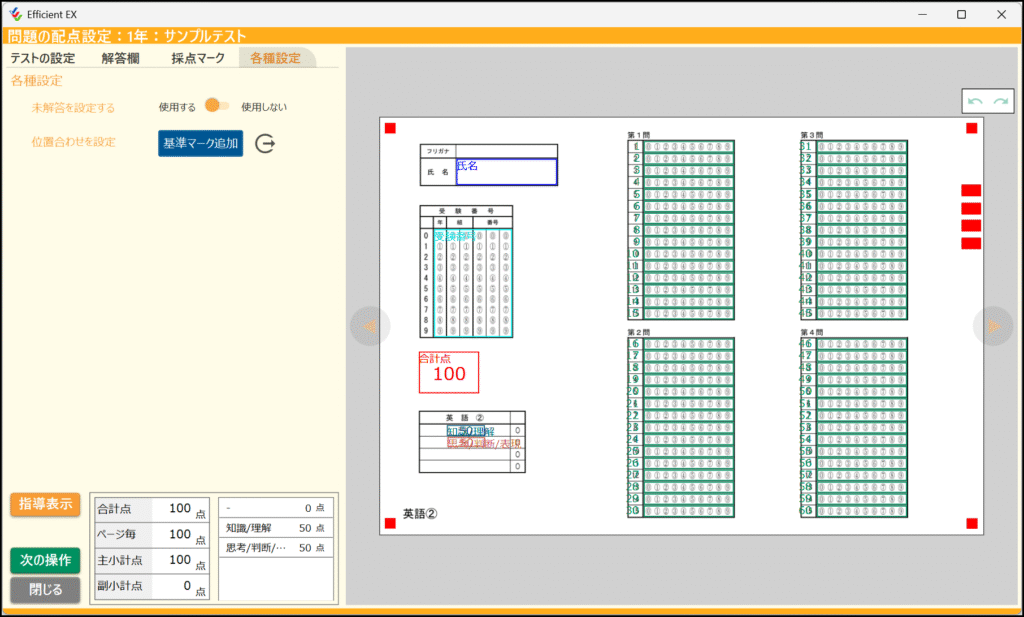This screenshot has height=617, width=1024.
Task: Toggle the 未解答を設定する switch
Action: tap(217, 106)
